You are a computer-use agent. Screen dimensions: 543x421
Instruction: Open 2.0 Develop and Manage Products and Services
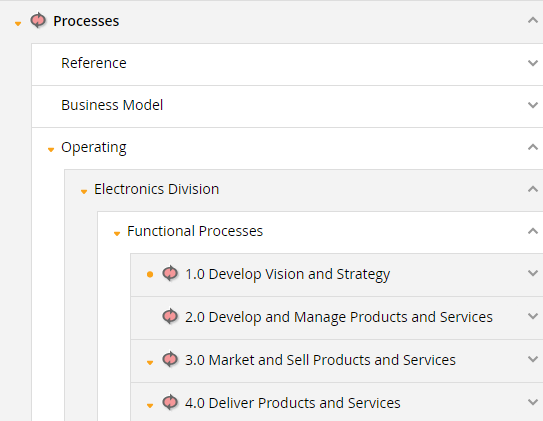coord(339,317)
